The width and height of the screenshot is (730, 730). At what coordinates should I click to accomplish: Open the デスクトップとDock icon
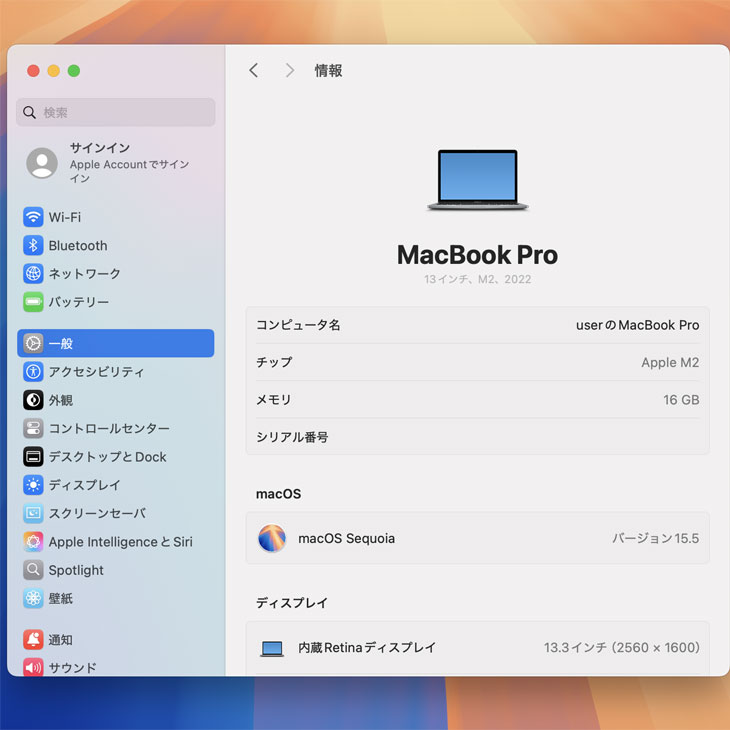[x=33, y=457]
